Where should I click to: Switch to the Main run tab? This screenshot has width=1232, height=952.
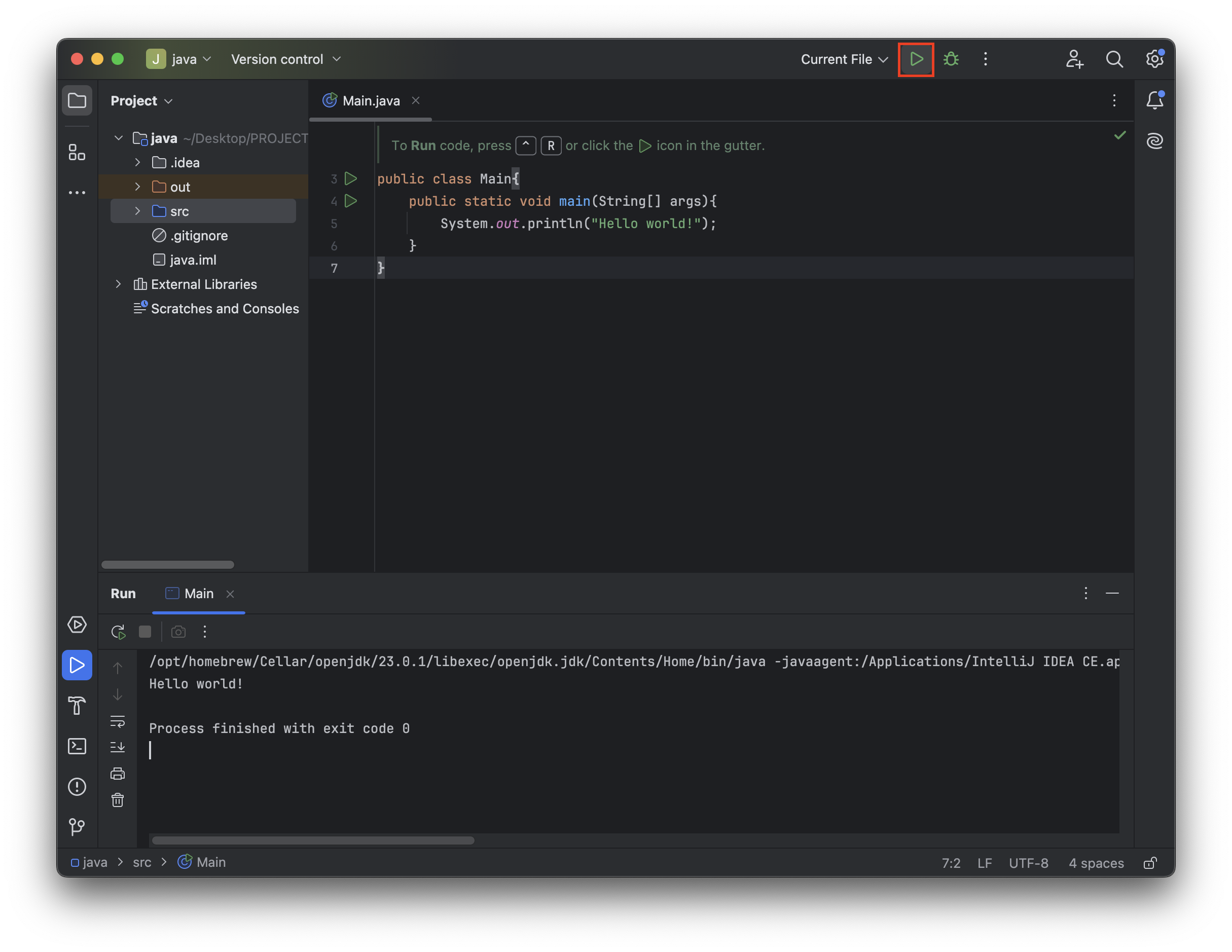pyautogui.click(x=198, y=594)
